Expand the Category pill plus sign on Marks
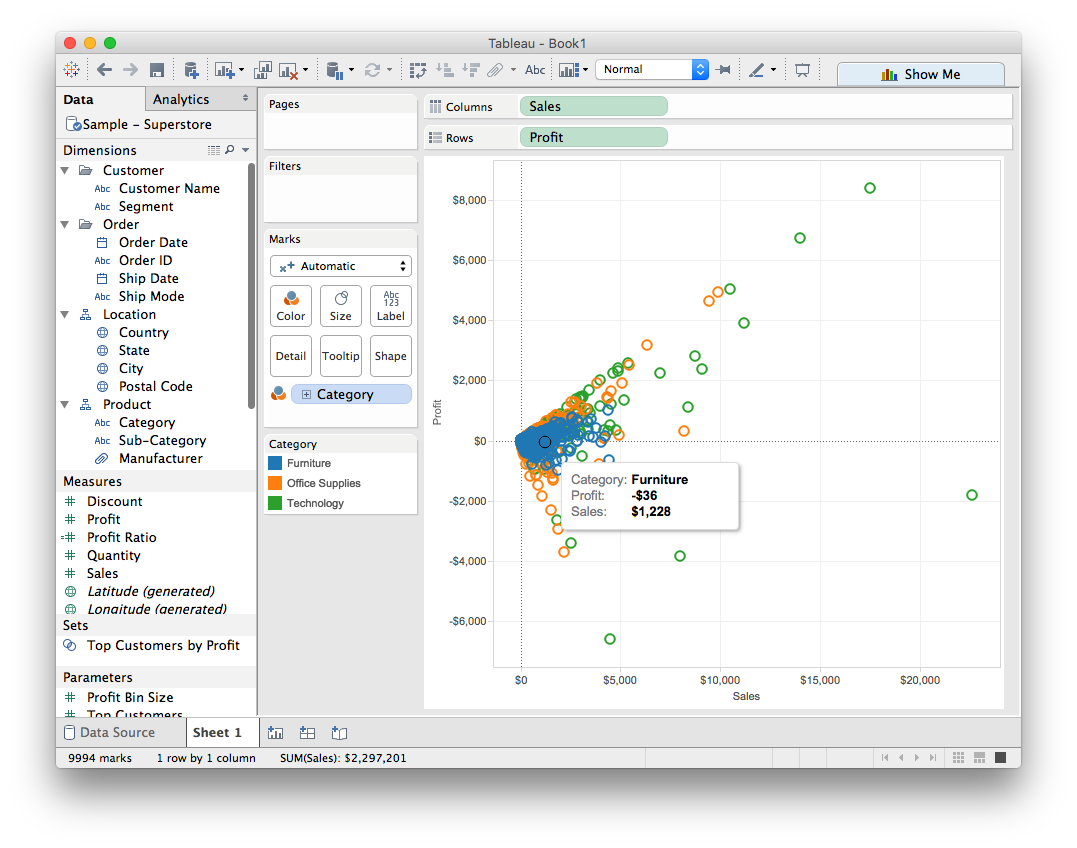1077x848 pixels. pyautogui.click(x=306, y=394)
